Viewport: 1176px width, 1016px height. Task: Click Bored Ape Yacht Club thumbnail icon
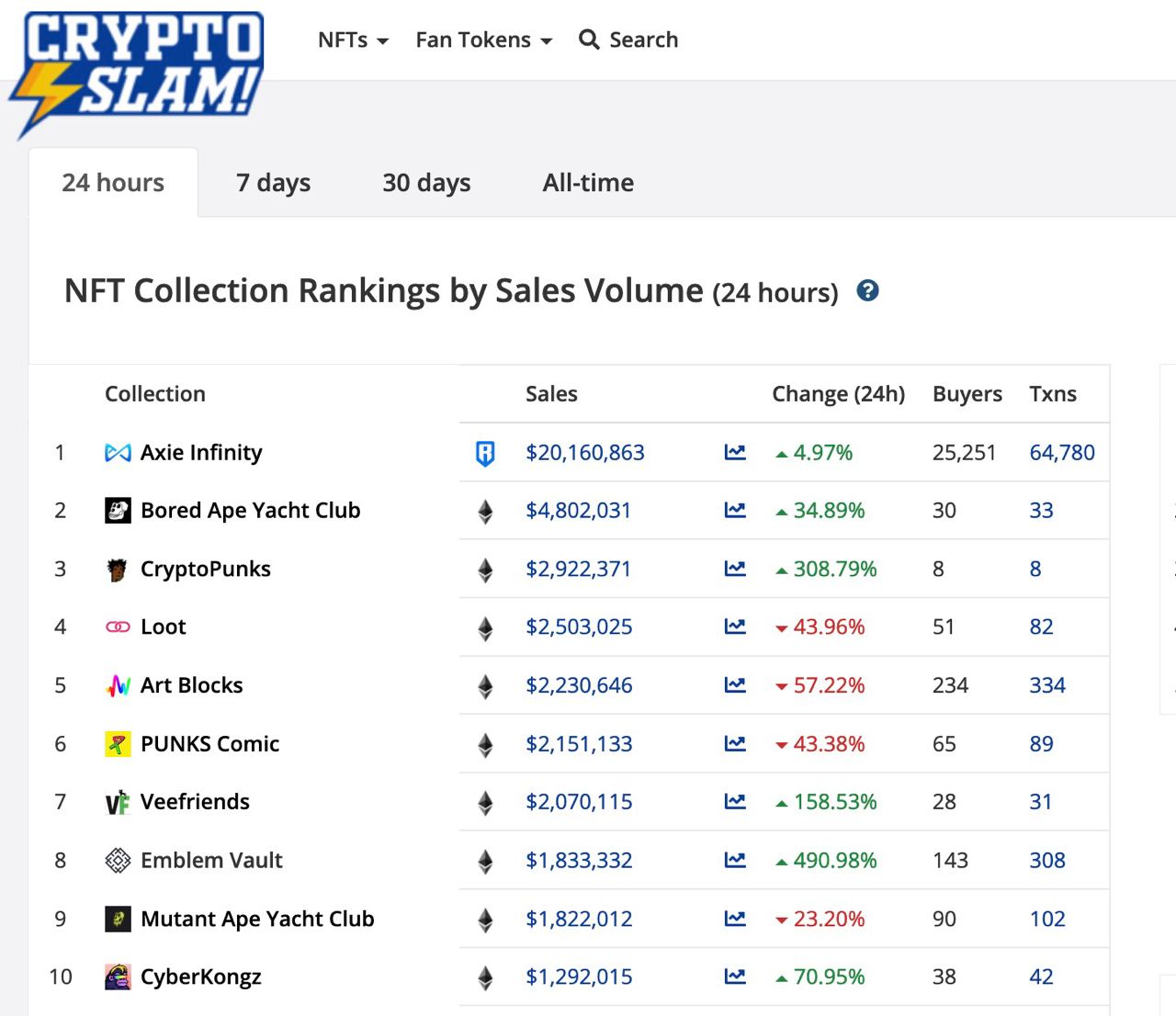118,511
